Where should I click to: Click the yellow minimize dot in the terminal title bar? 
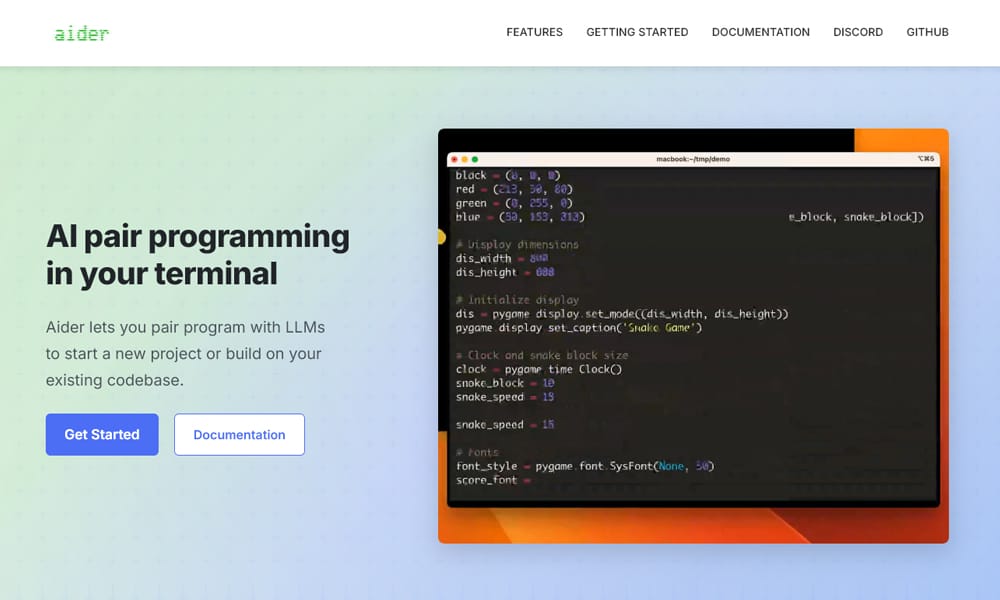464,159
